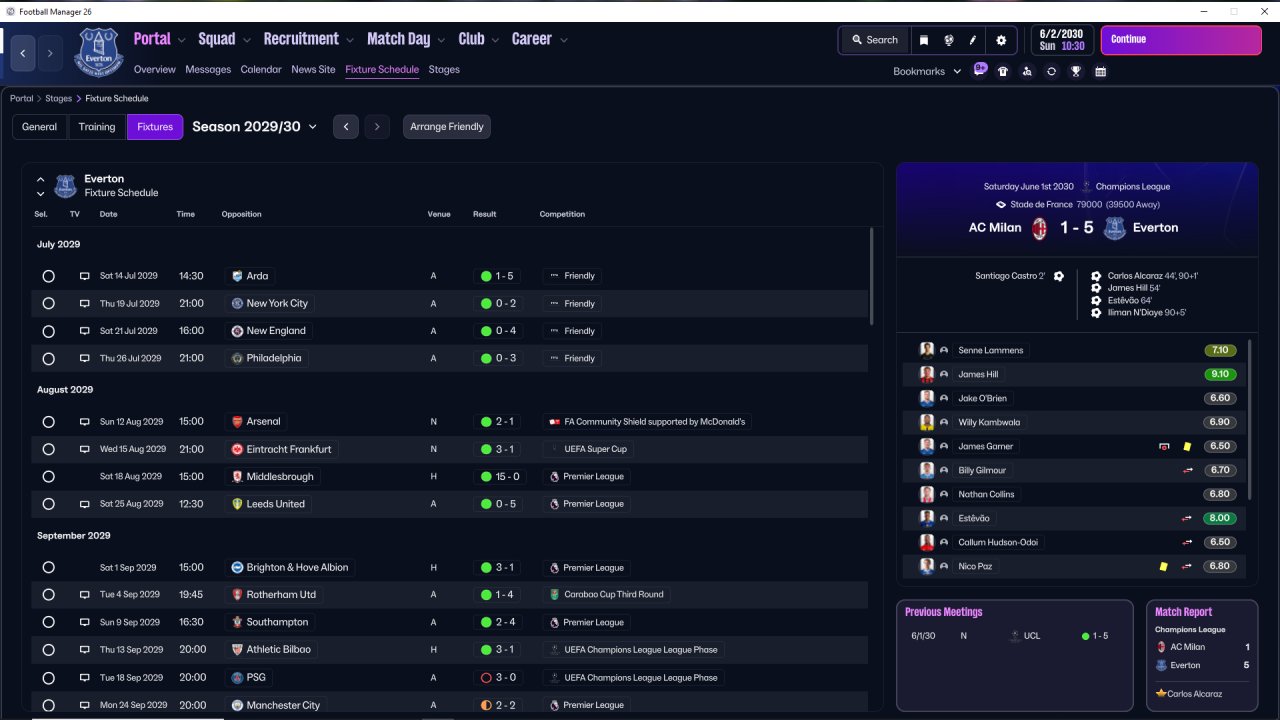Image resolution: width=1280 pixels, height=720 pixels.
Task: Click the yellow card icon on James Garner's row
Action: (x=1187, y=447)
